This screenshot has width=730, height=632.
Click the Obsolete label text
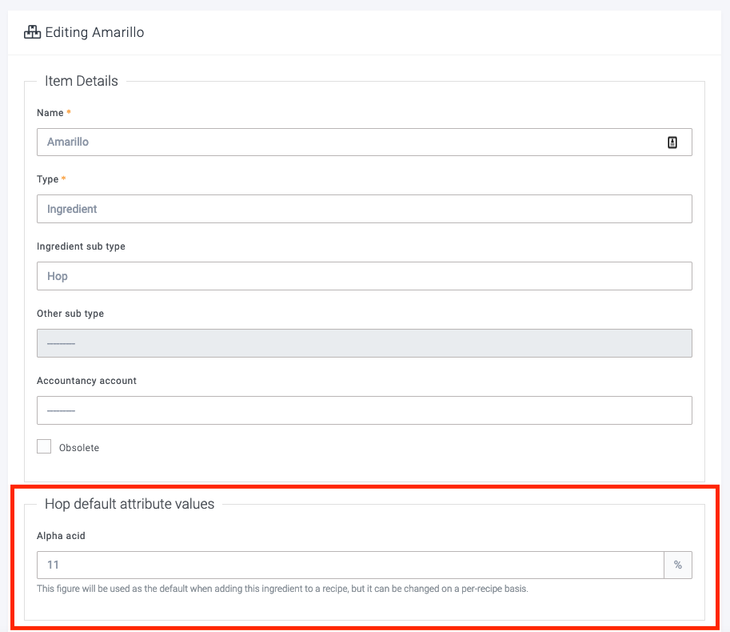tap(79, 448)
